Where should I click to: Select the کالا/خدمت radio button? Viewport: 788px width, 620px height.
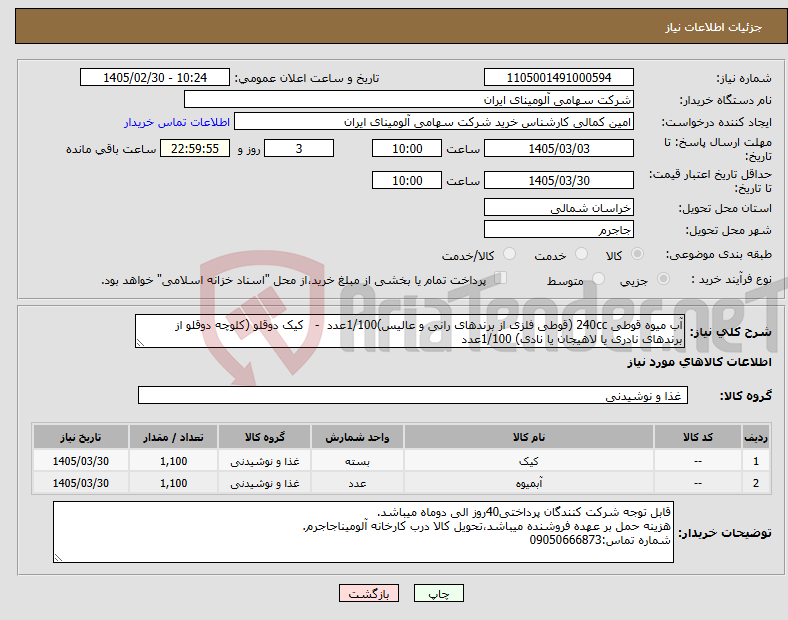(x=510, y=254)
